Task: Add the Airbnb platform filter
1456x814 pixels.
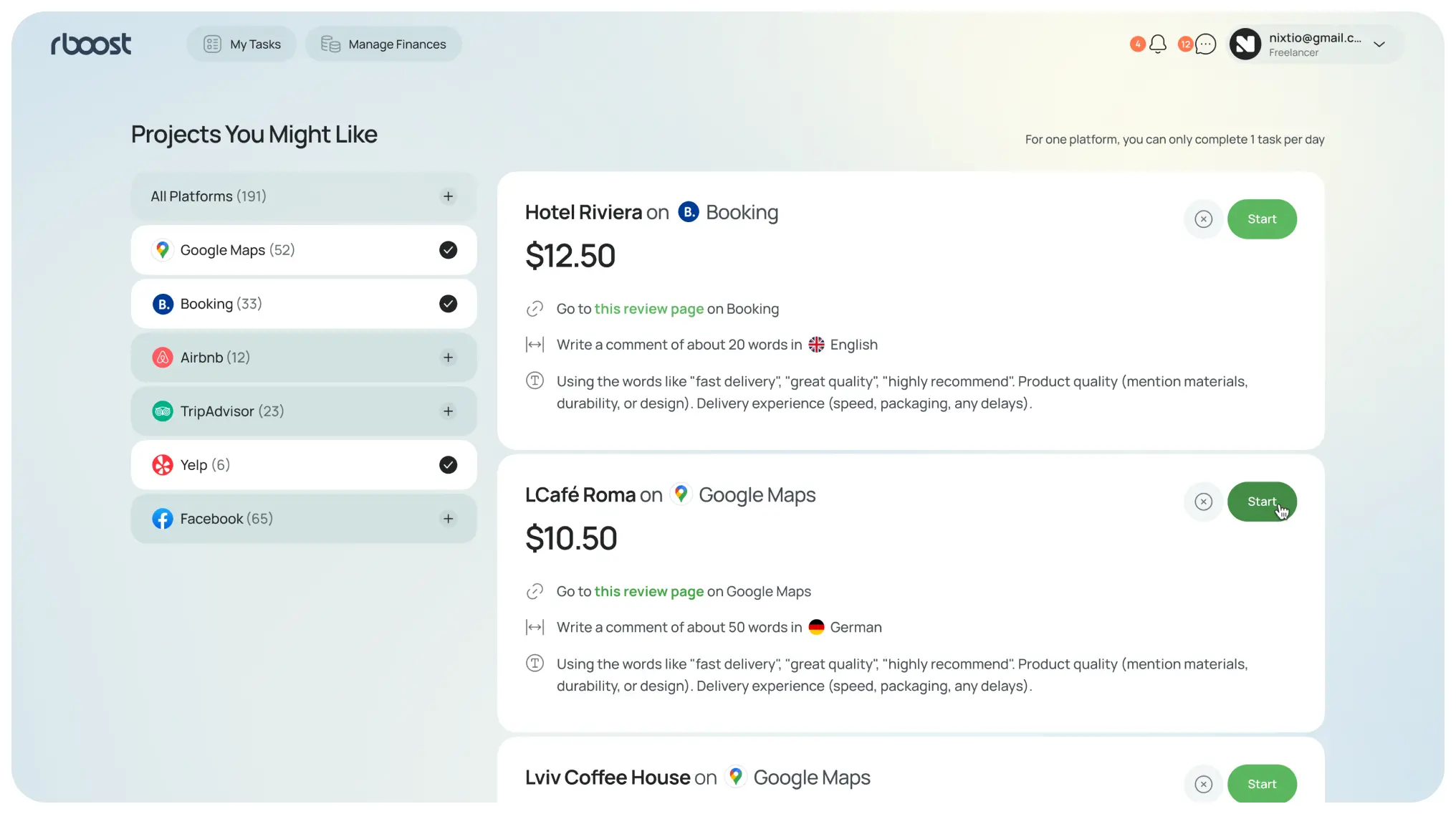Action: 448,358
